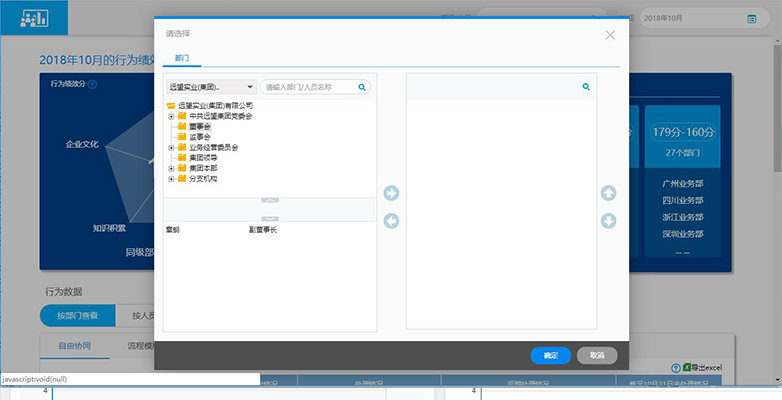Open the calendar icon next to 2018年10月

pos(751,18)
